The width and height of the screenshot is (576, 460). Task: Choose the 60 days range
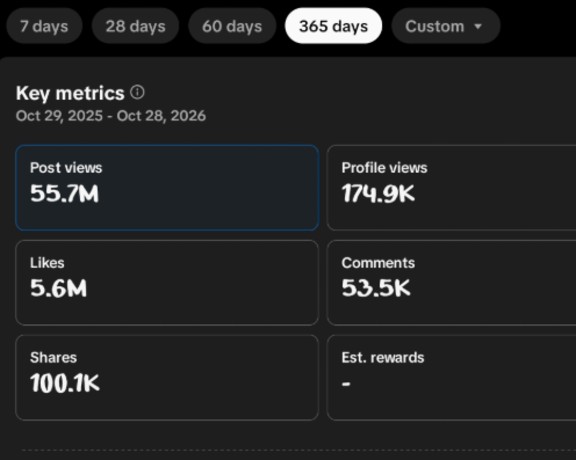point(232,26)
